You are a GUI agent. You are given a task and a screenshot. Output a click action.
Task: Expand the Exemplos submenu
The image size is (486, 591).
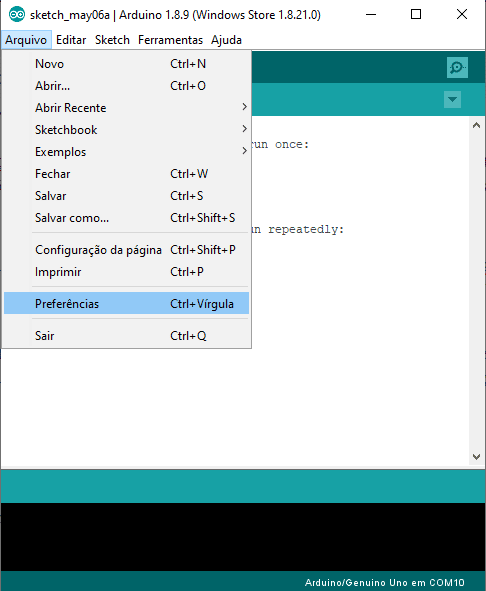[126, 152]
